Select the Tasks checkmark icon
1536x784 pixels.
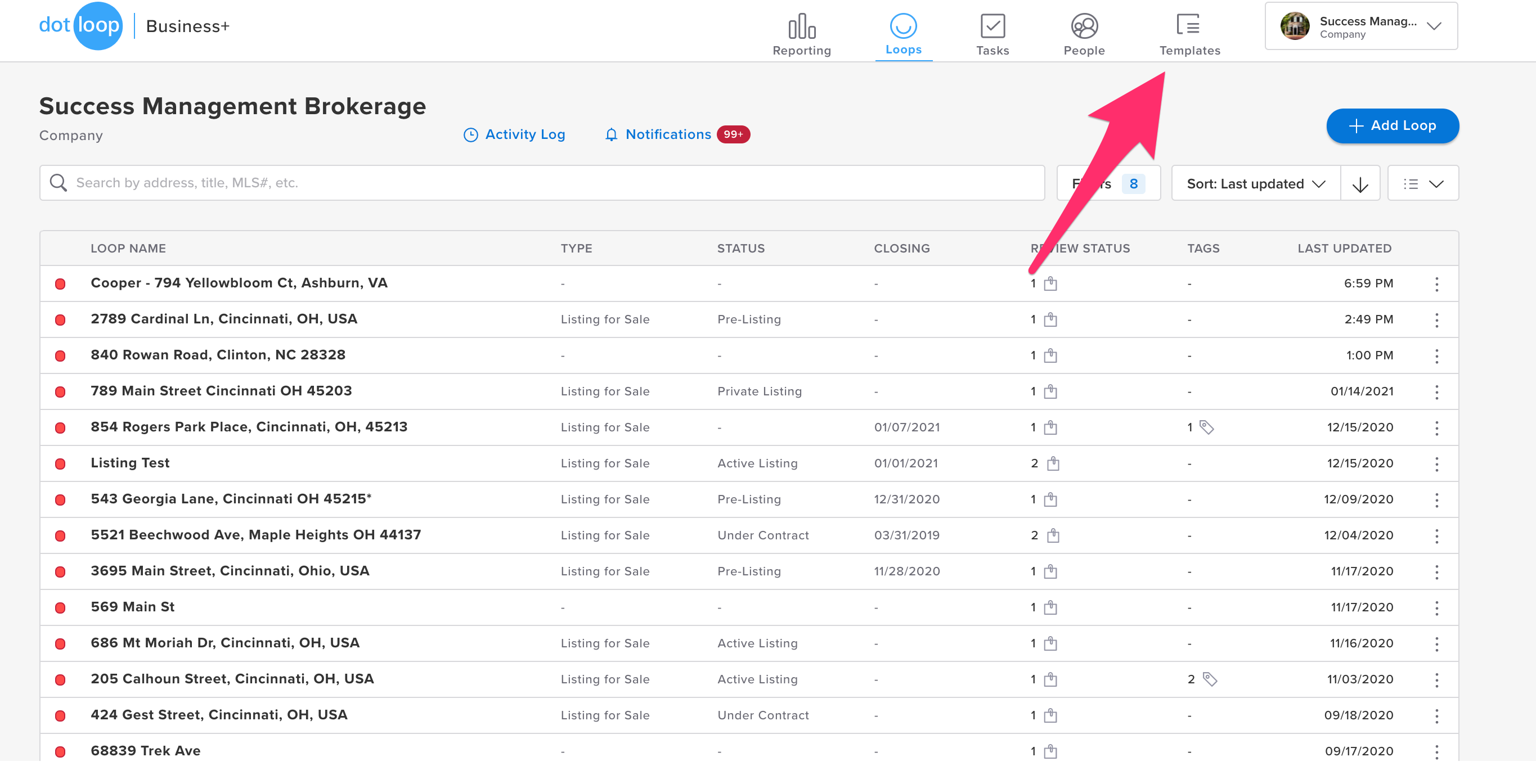992,26
